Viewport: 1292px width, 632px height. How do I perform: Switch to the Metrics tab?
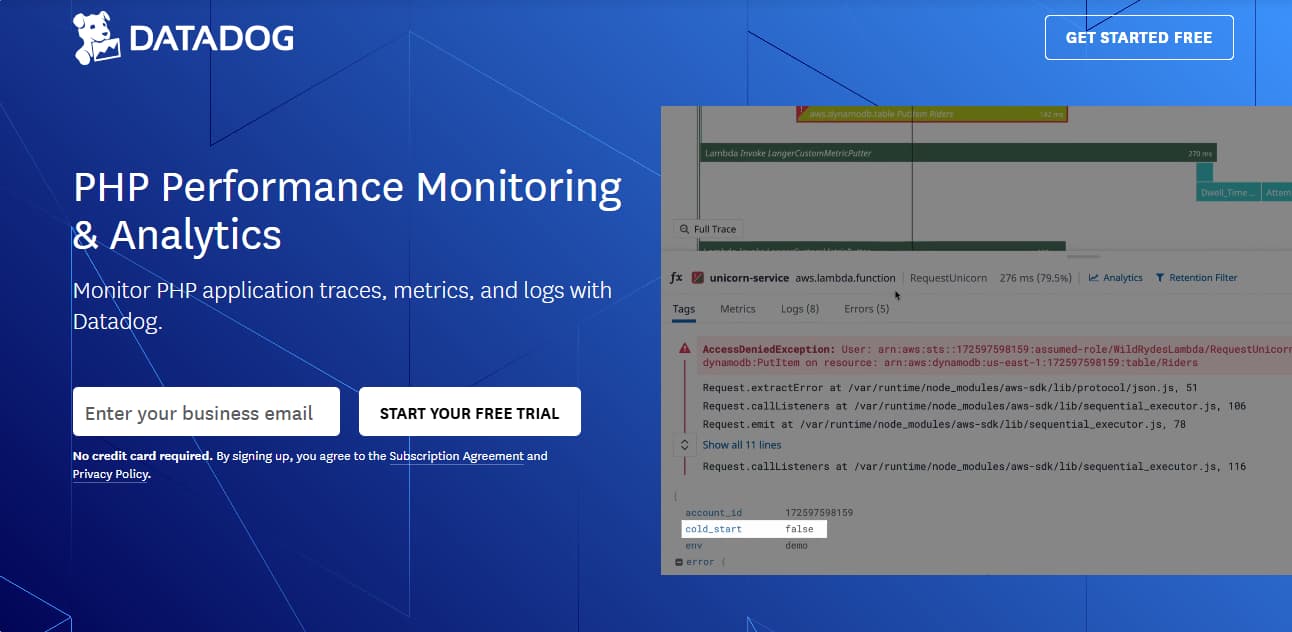pos(737,309)
